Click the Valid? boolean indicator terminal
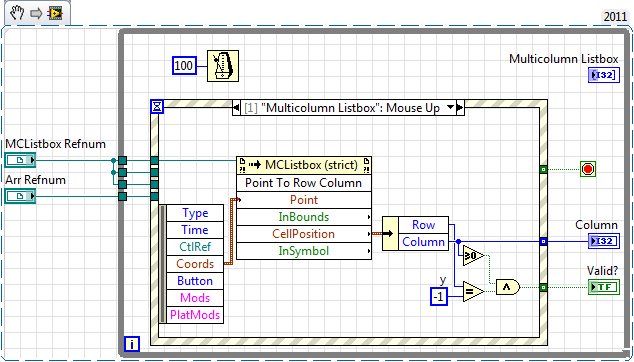This screenshot has height=362, width=634. tap(604, 287)
